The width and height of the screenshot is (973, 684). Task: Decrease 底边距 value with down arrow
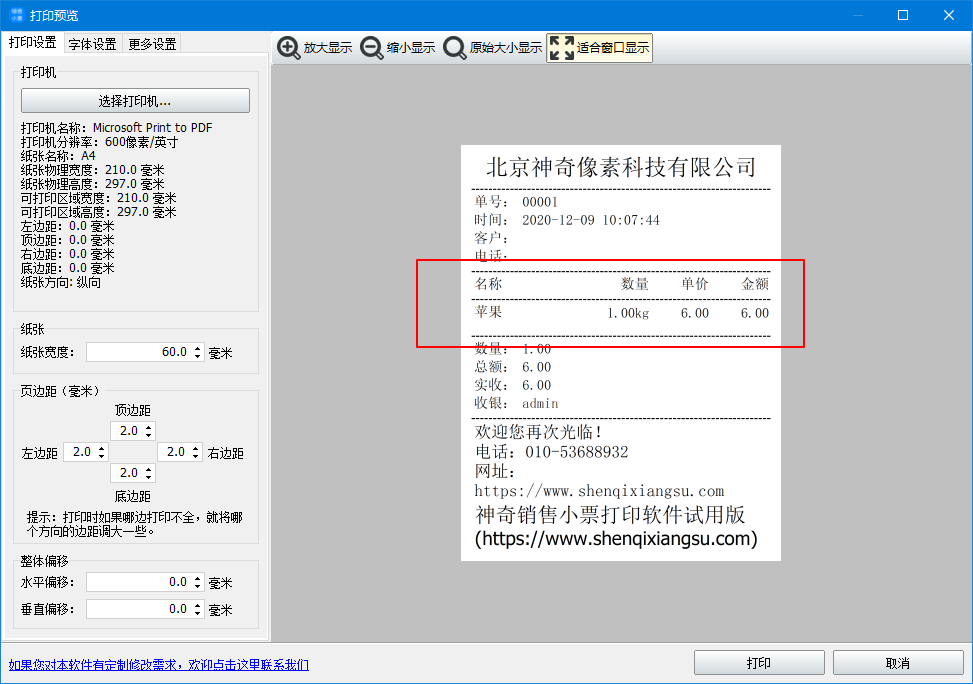(x=148, y=477)
